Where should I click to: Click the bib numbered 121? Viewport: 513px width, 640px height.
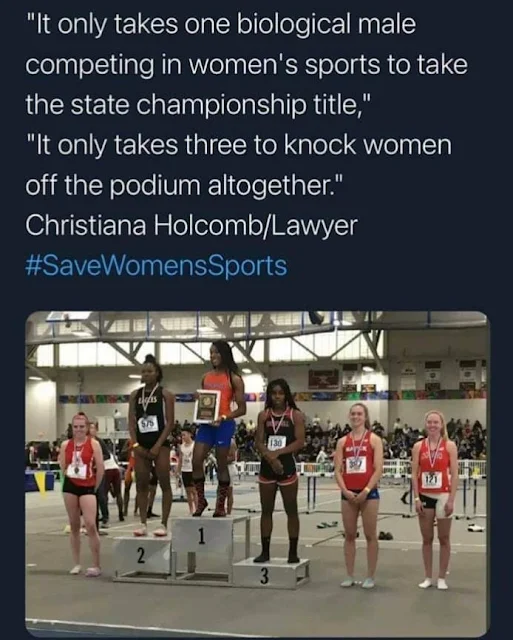coord(431,480)
